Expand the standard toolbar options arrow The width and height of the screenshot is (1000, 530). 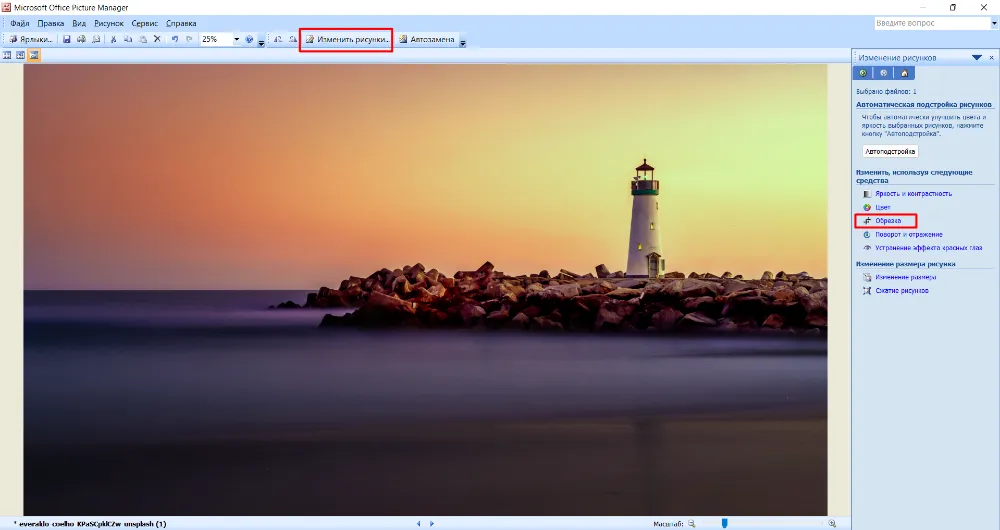[x=261, y=42]
